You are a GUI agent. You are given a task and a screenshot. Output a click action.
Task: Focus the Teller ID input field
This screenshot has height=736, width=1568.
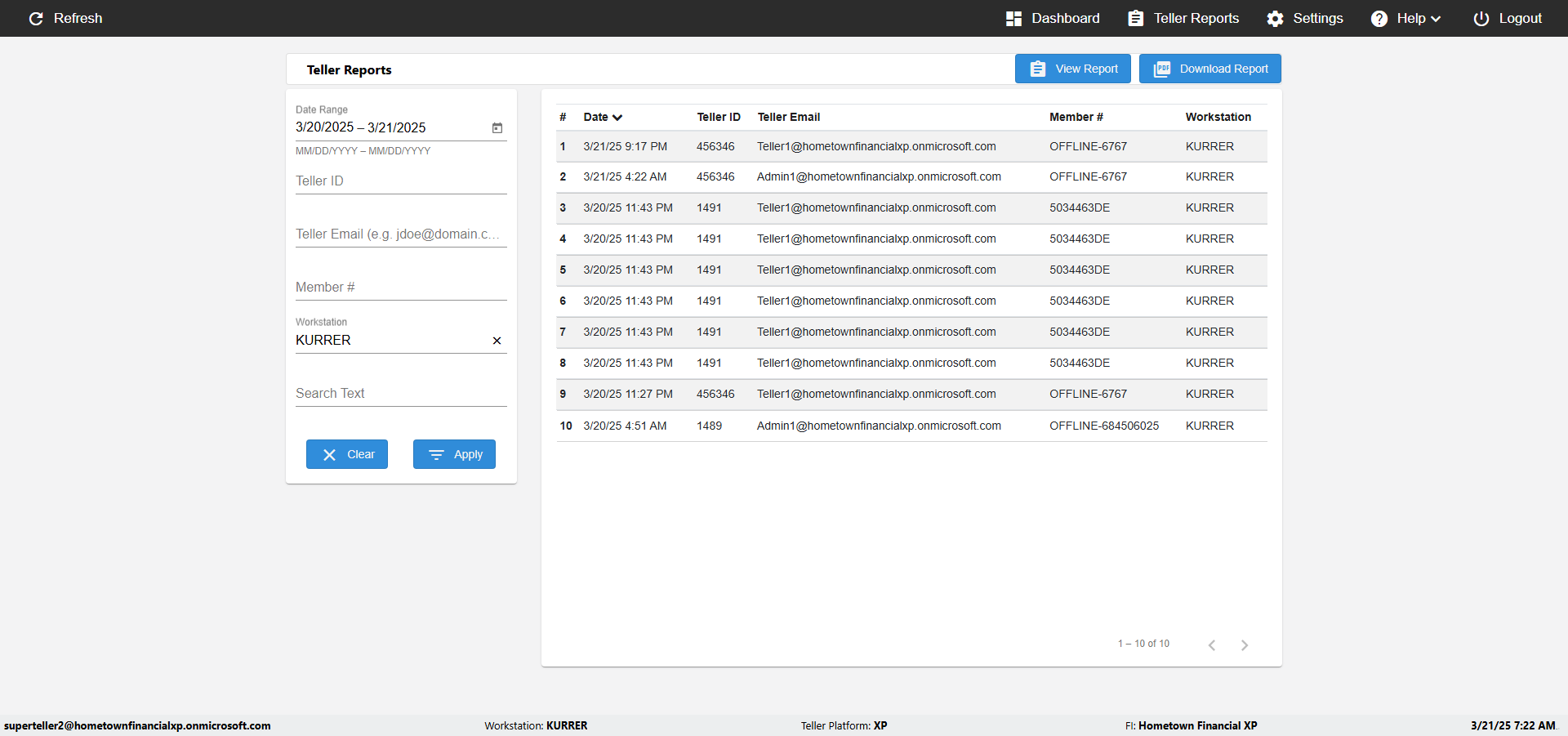[401, 181]
